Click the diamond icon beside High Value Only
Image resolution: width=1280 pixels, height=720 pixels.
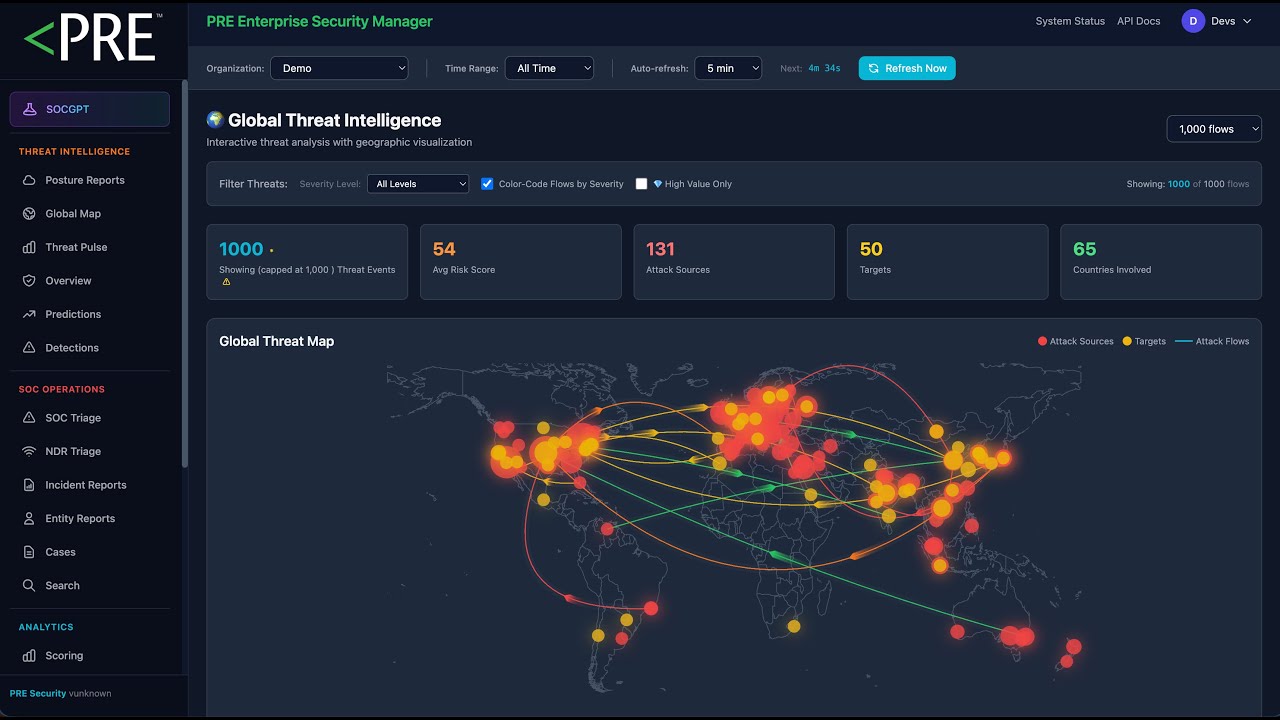[658, 184]
